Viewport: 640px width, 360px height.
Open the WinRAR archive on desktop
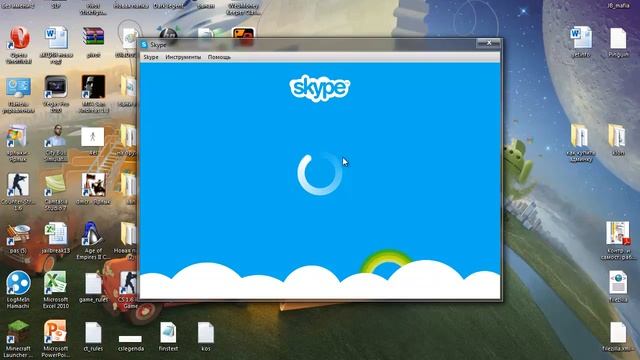tap(93, 41)
